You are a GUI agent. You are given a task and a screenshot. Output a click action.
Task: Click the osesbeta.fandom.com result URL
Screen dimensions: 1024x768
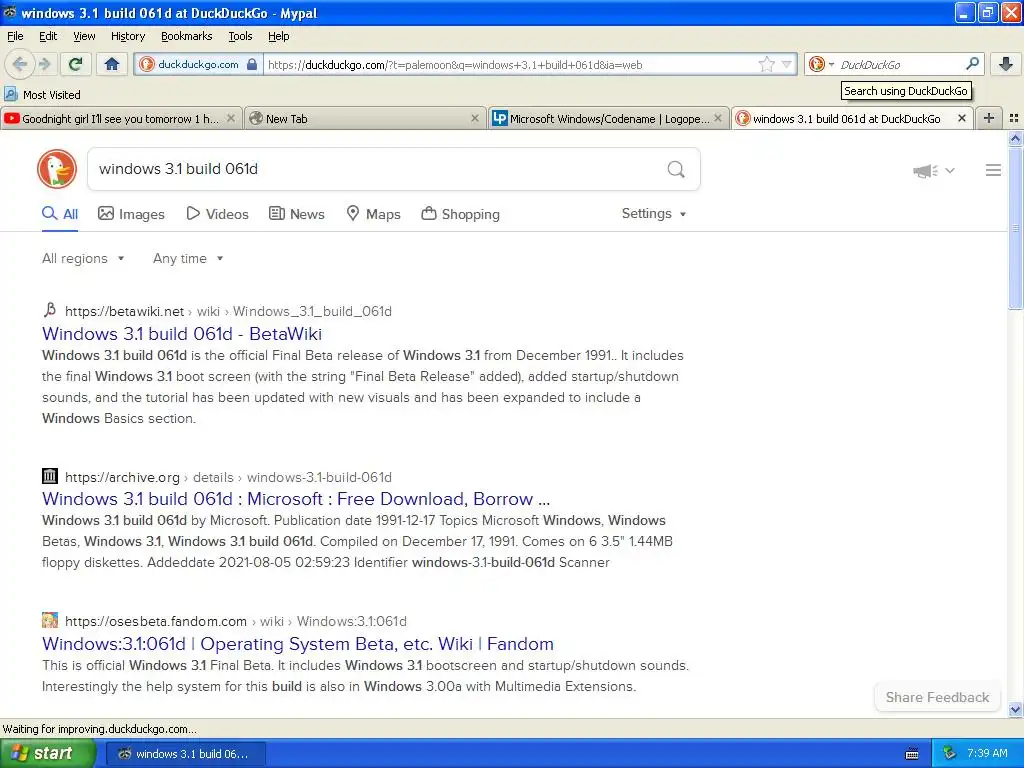point(236,621)
